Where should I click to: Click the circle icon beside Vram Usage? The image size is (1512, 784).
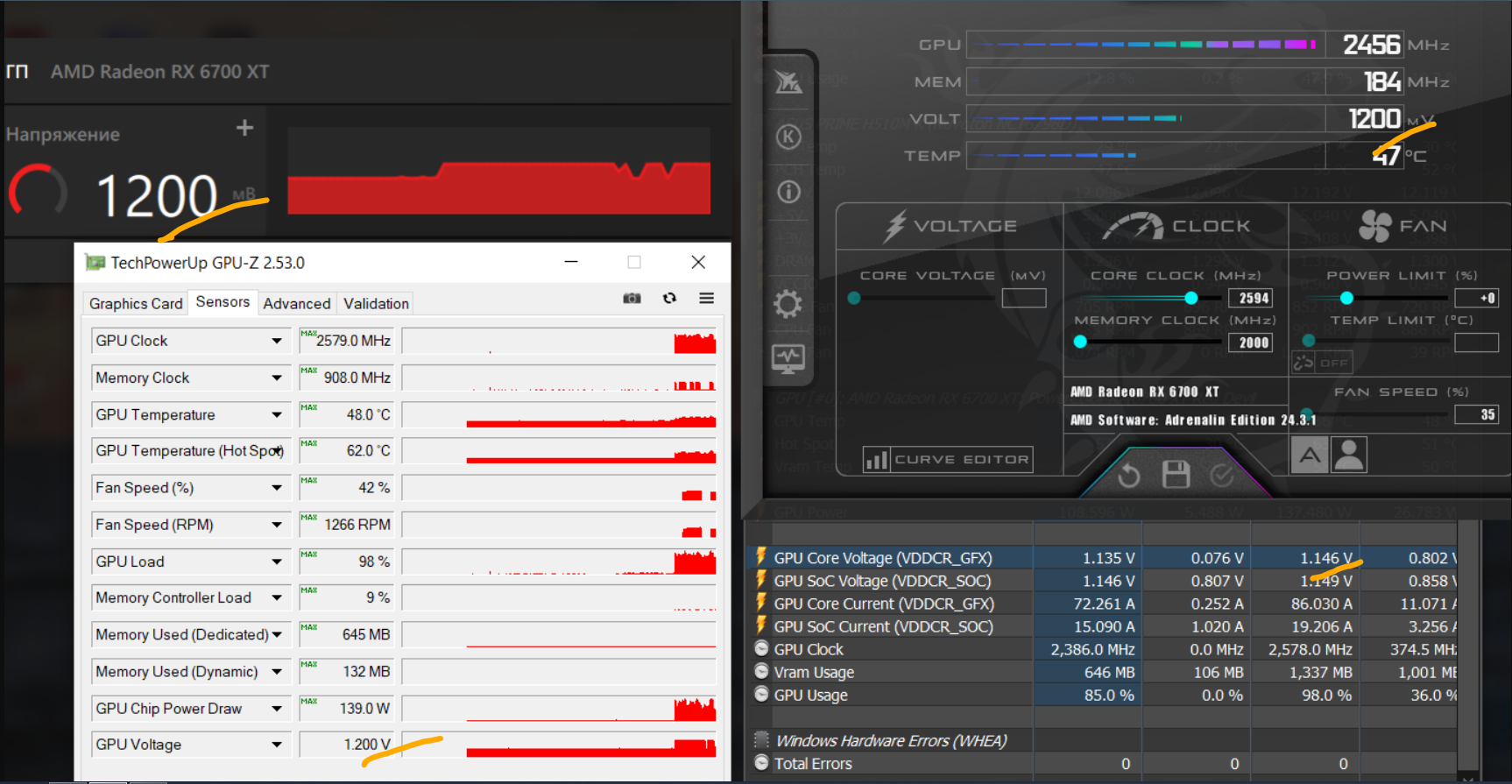coord(761,672)
